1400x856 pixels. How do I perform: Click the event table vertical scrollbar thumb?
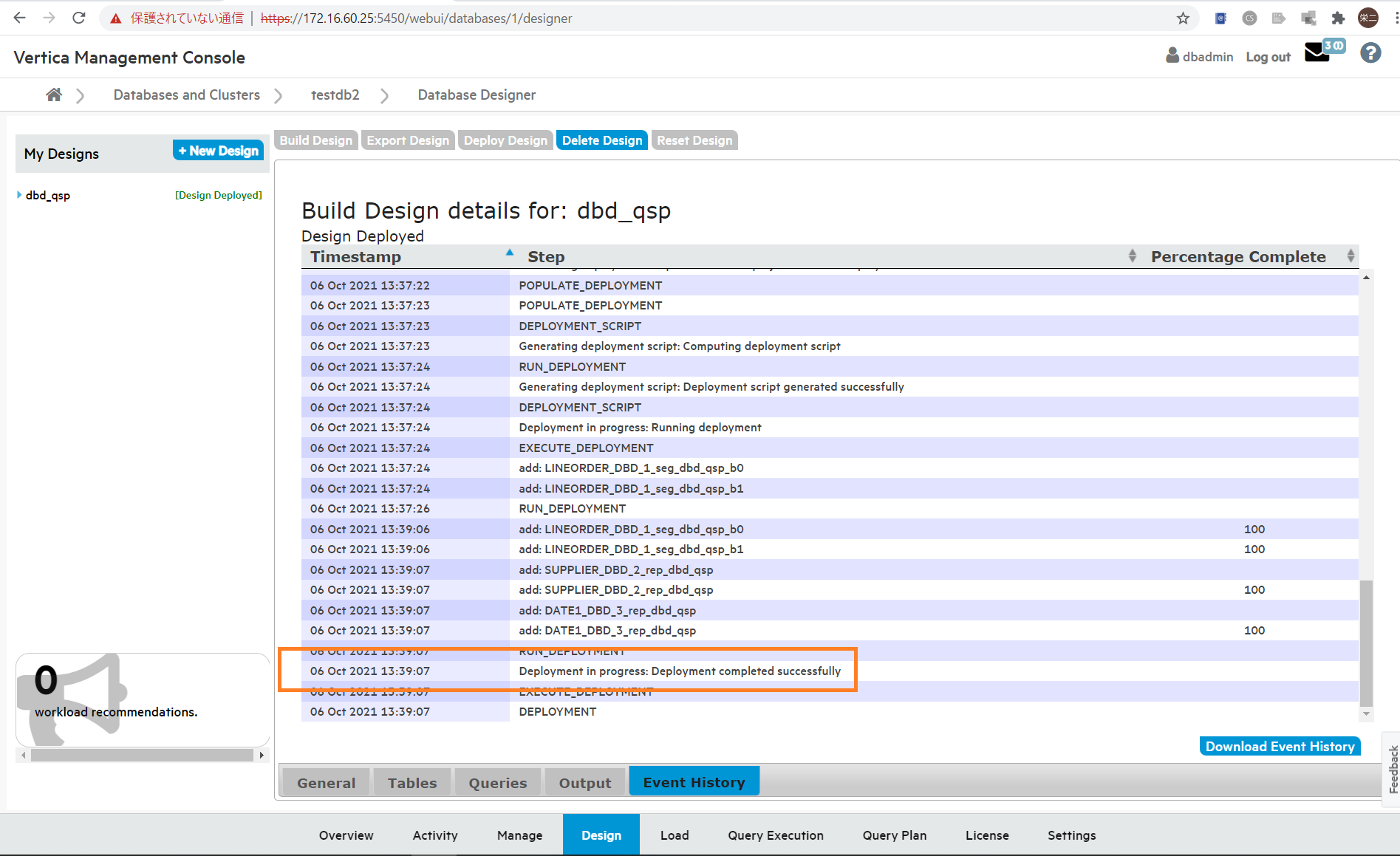pyautogui.click(x=1366, y=643)
